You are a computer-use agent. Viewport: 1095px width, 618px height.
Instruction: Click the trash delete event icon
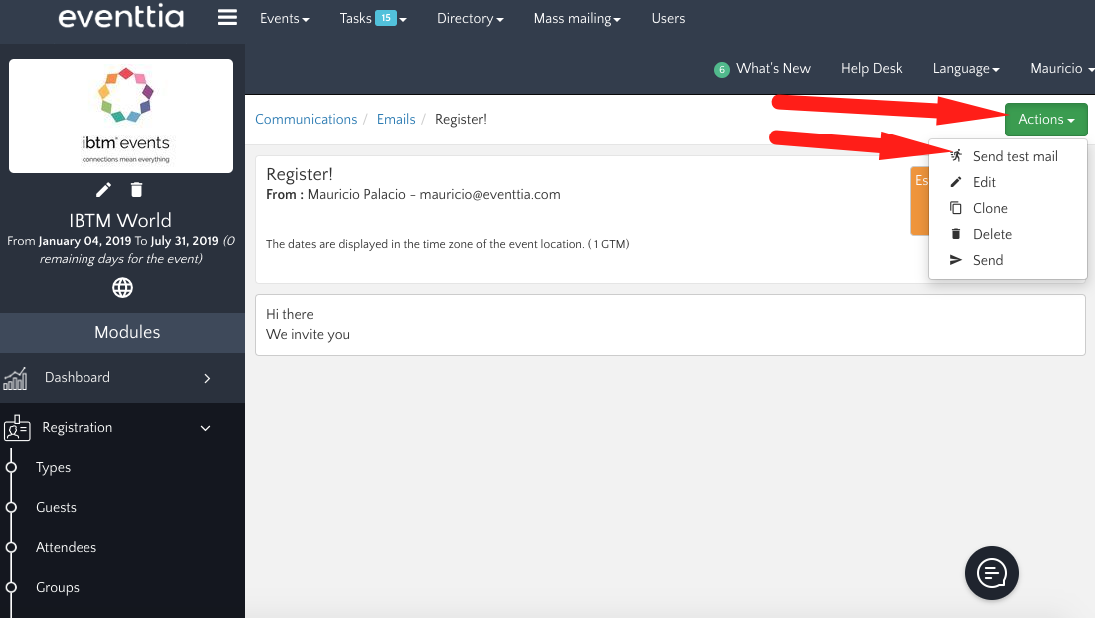(x=137, y=190)
